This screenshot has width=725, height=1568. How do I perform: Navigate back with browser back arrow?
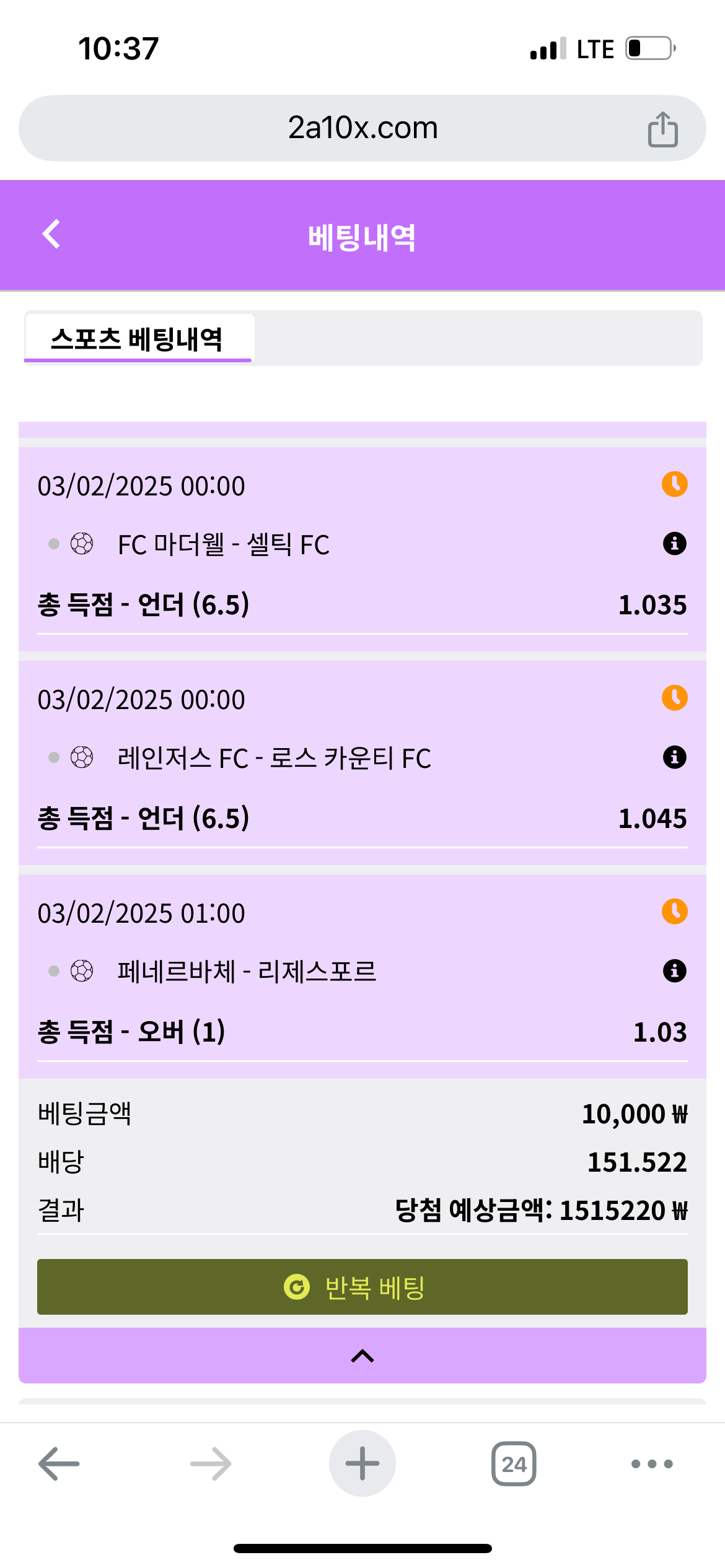tap(59, 1464)
